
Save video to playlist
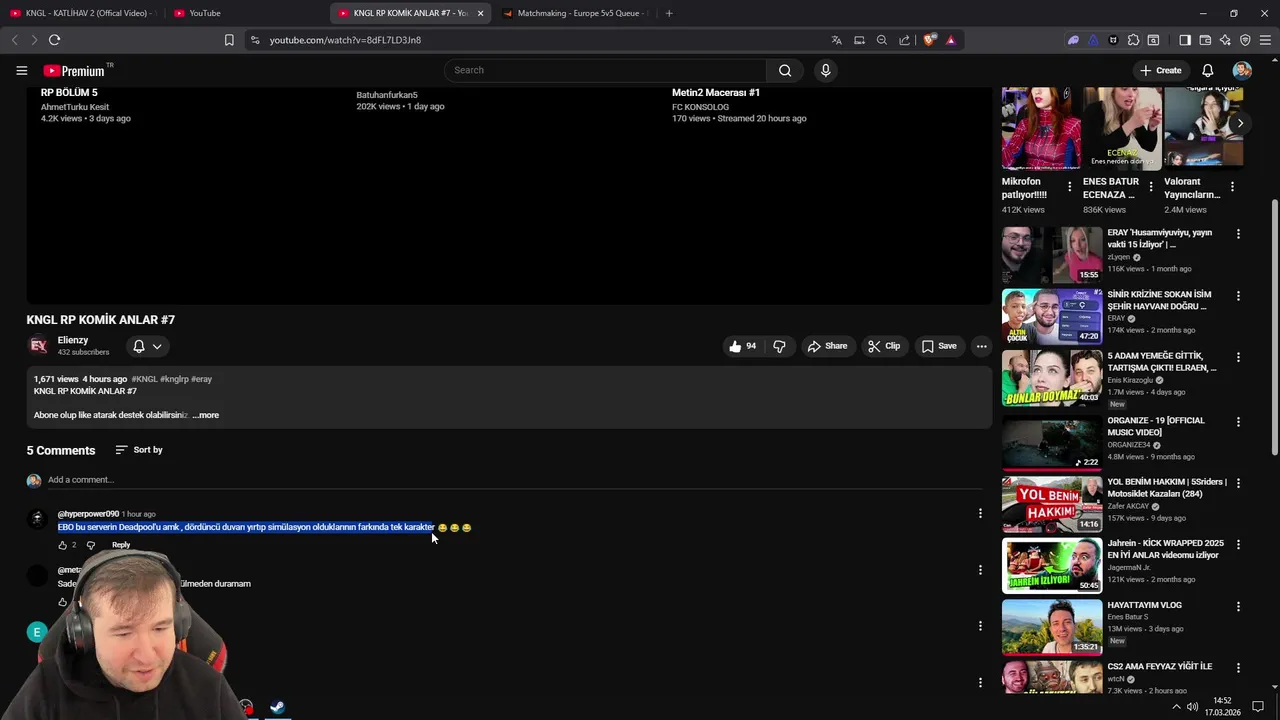point(939,346)
